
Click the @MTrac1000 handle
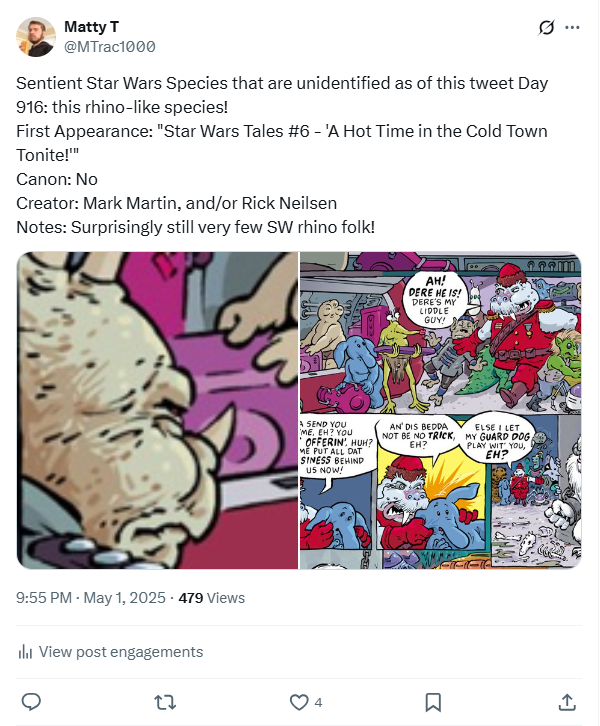click(109, 46)
